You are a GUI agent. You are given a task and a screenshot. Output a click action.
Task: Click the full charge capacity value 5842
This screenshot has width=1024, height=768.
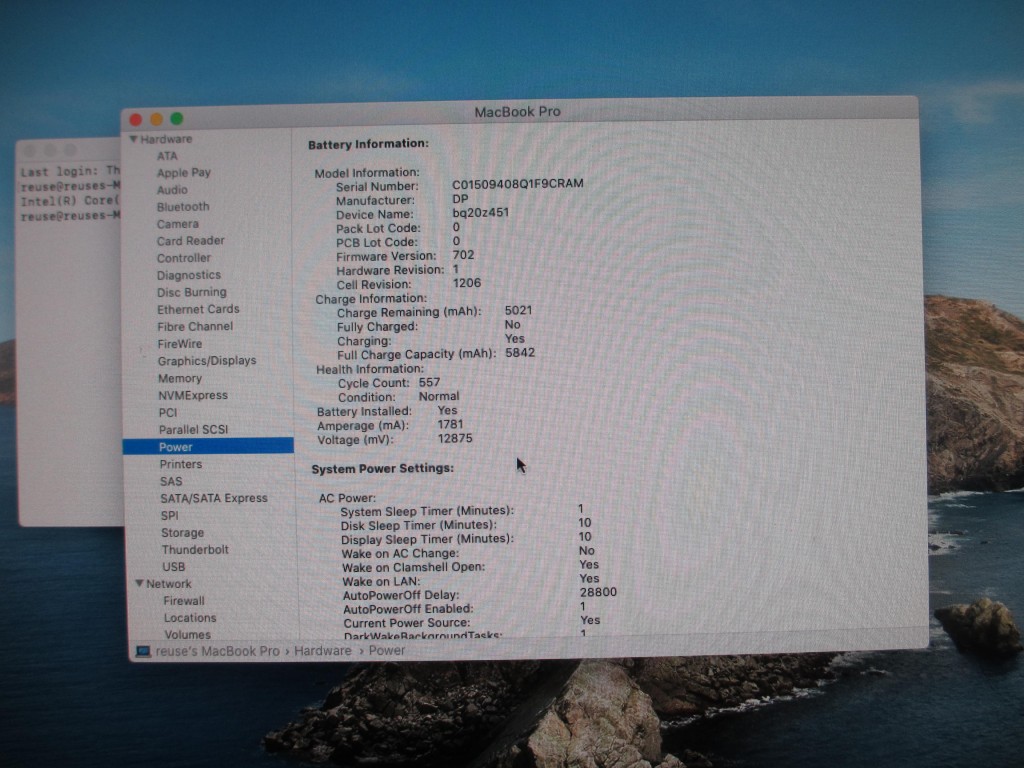[x=520, y=353]
